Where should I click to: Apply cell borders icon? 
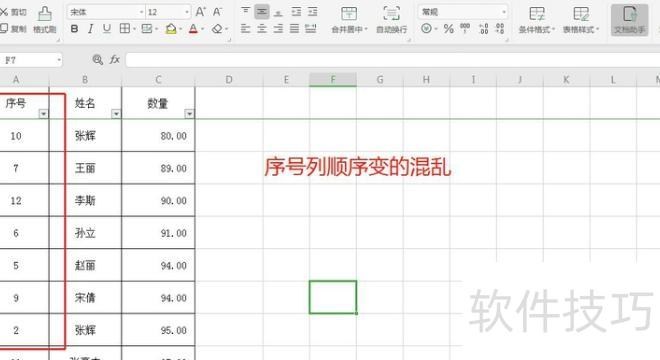[x=125, y=29]
